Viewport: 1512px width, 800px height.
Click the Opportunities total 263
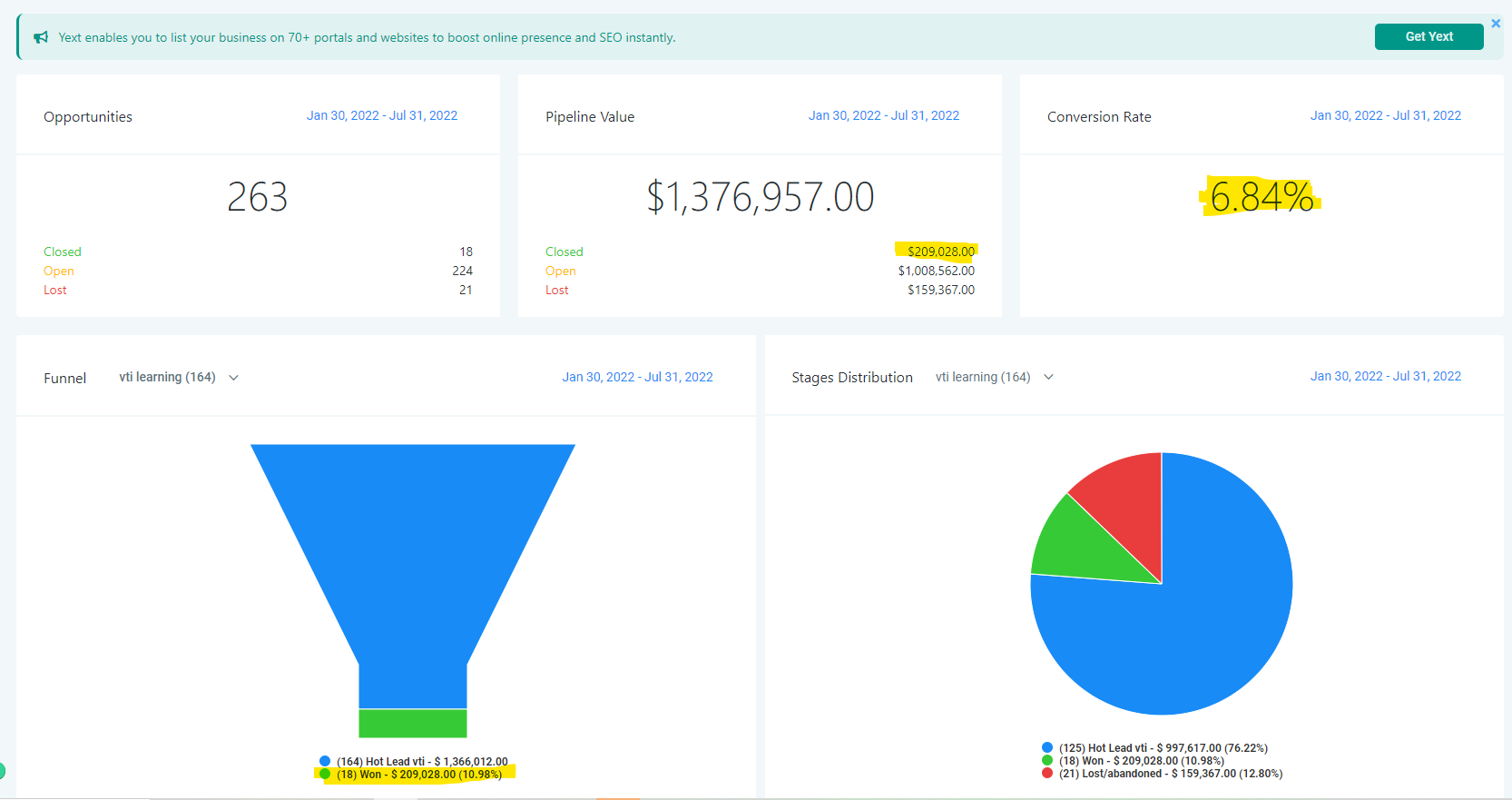[258, 197]
